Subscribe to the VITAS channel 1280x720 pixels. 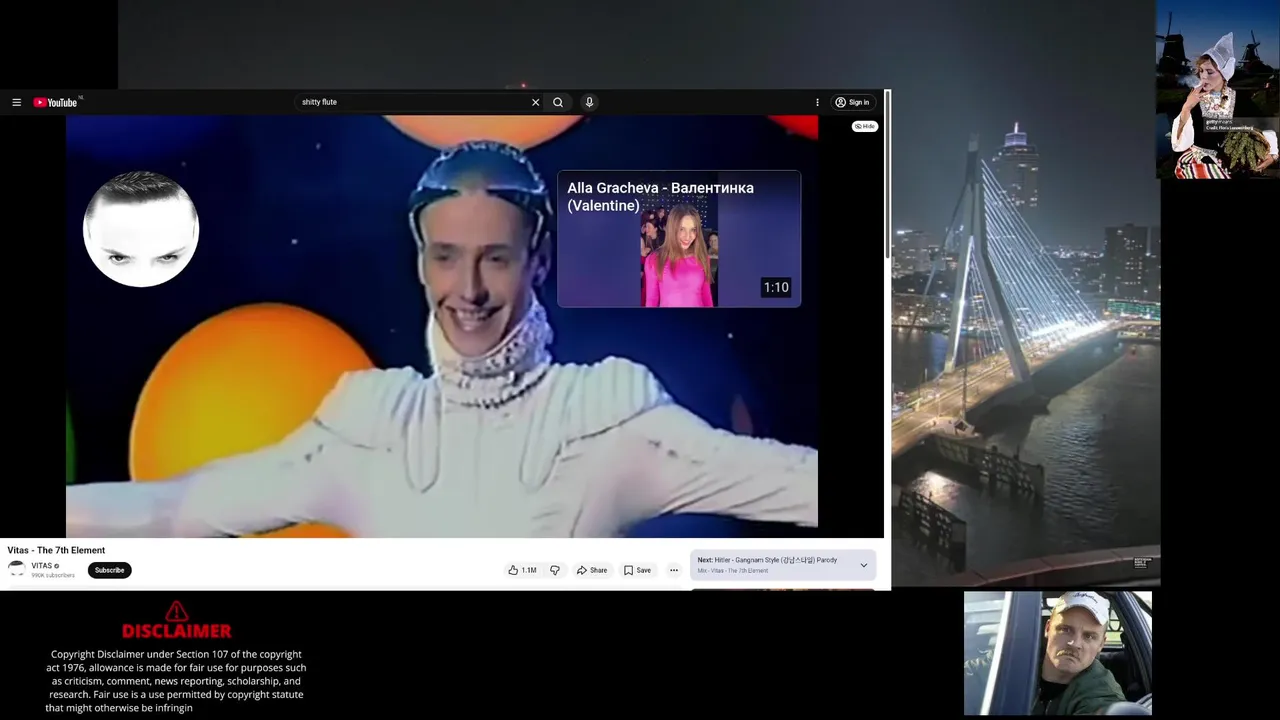click(110, 570)
